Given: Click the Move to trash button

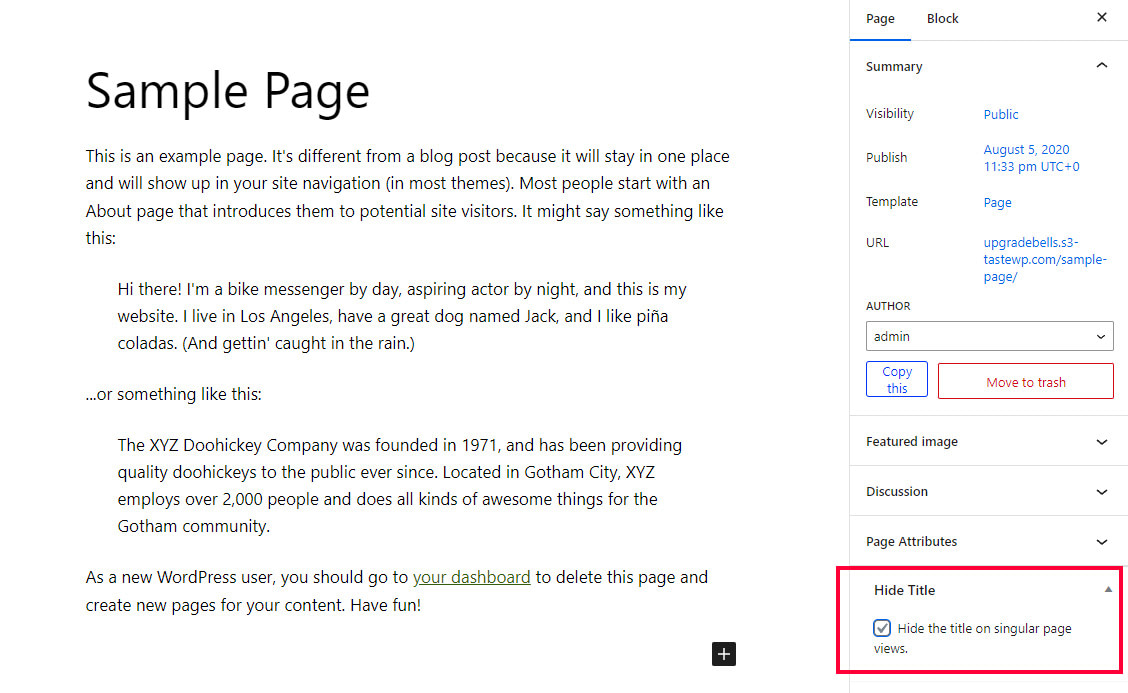Looking at the screenshot, I should [1026, 381].
